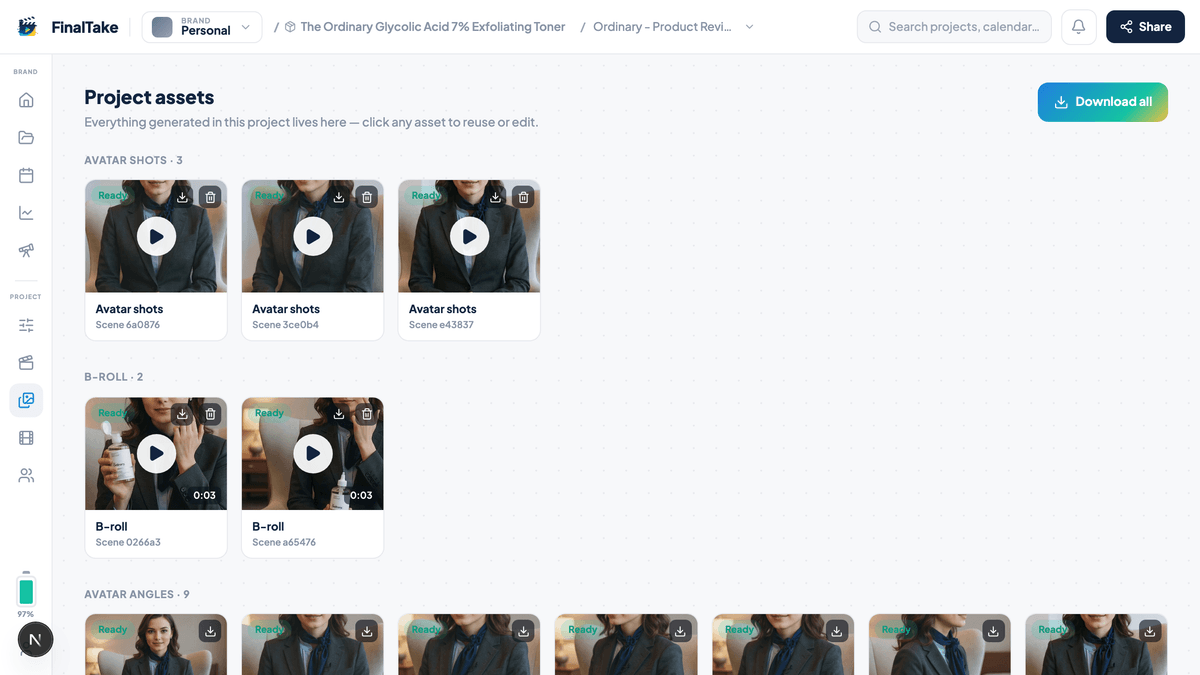Click the AVATAR SHOTS · 3 heading
1200x675 pixels.
click(x=133, y=160)
